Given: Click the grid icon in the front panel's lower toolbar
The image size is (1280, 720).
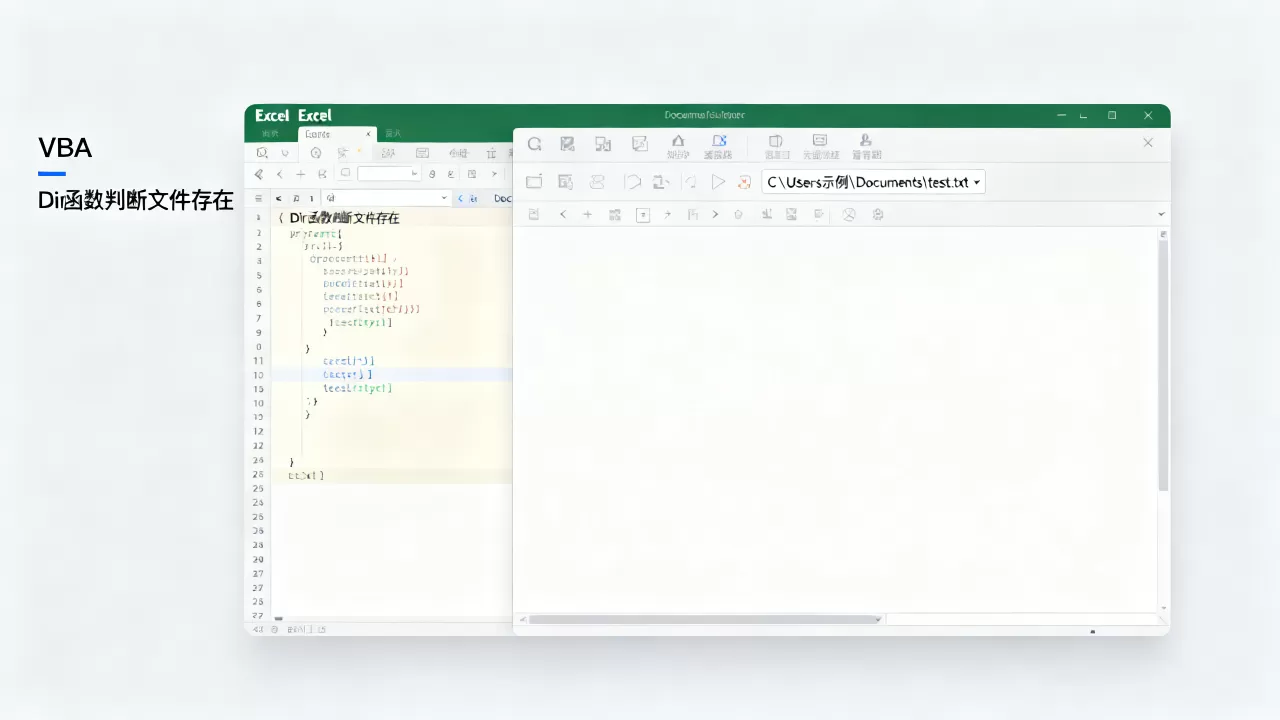Looking at the screenshot, I should (615, 214).
